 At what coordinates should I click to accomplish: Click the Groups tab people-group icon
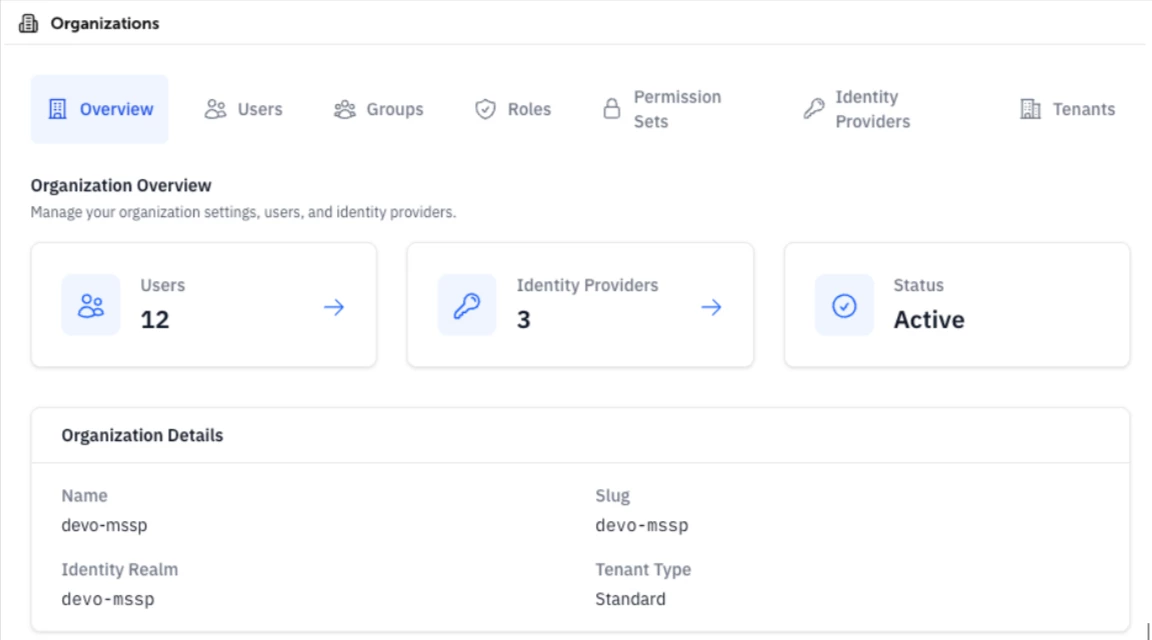click(345, 109)
